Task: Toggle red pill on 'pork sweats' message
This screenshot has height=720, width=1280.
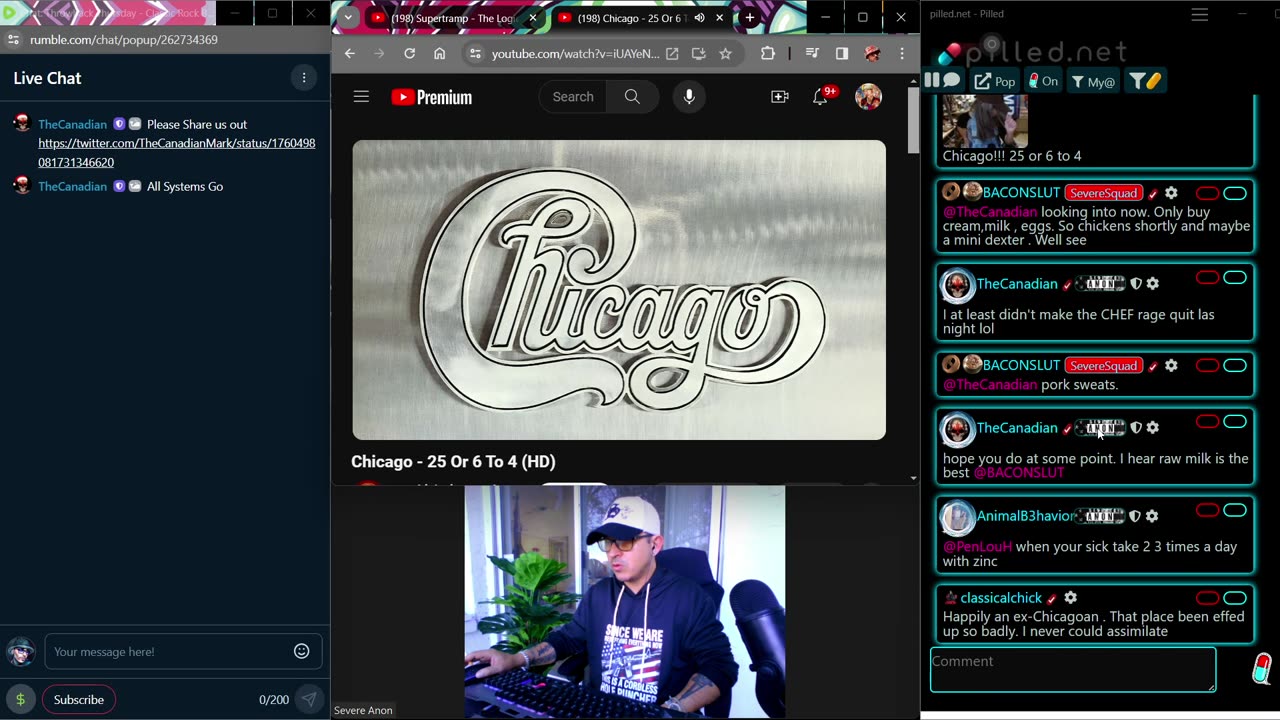Action: 1208,365
